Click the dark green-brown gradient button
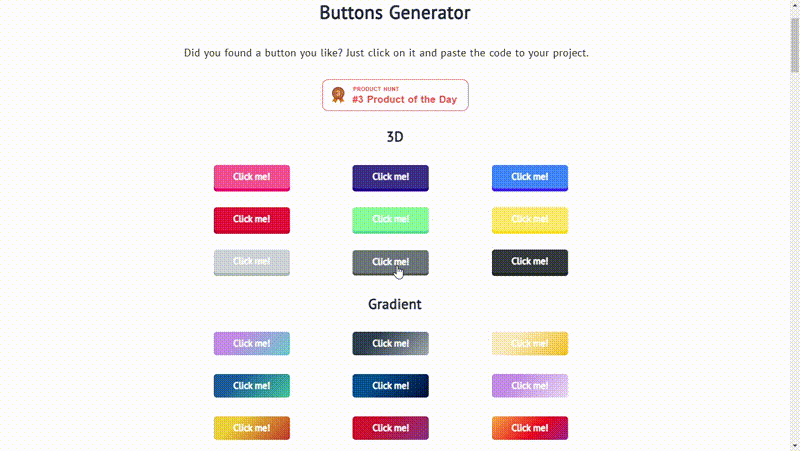The height and width of the screenshot is (451, 800). coord(391,343)
